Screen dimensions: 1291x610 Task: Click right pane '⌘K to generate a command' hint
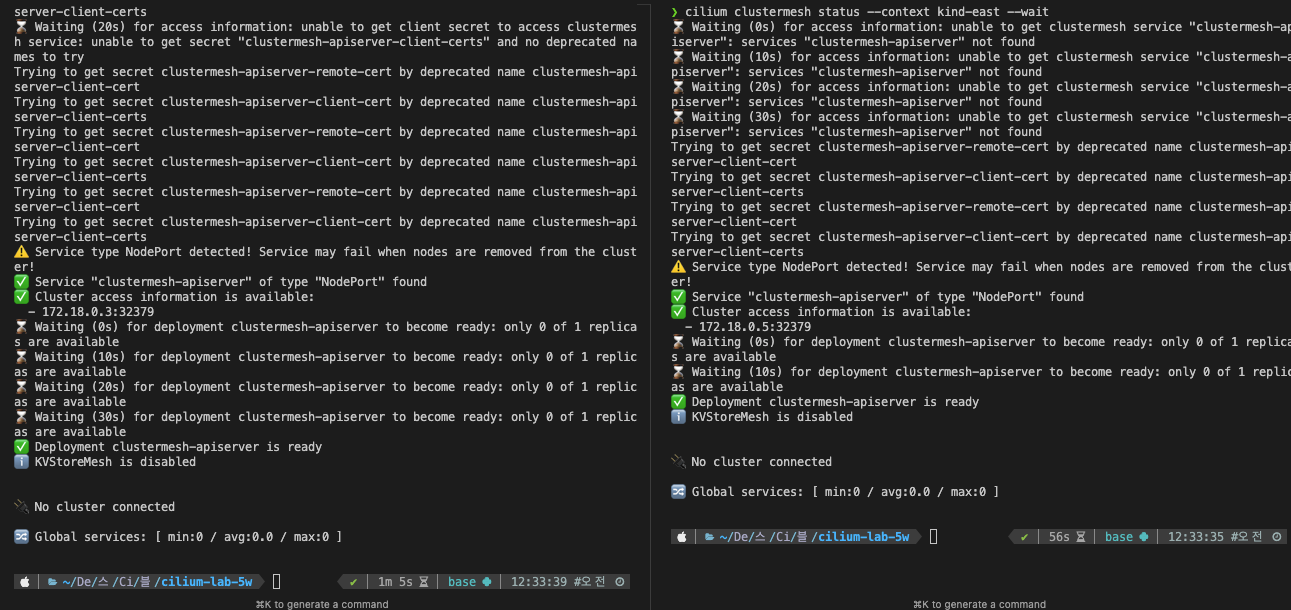pos(979,604)
